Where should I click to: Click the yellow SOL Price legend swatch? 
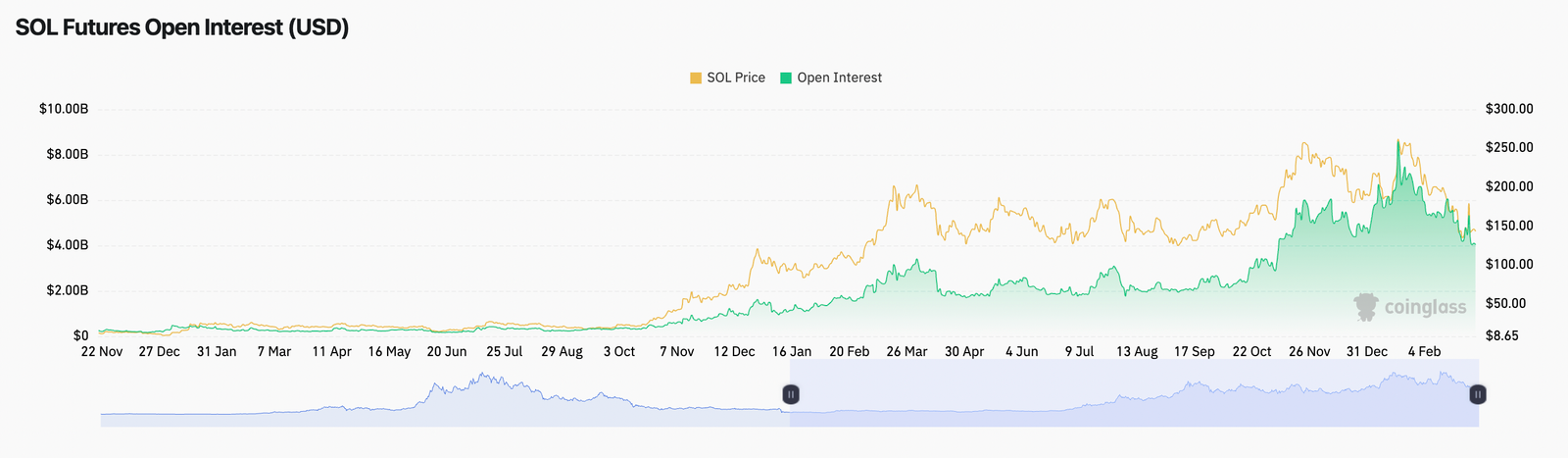696,77
